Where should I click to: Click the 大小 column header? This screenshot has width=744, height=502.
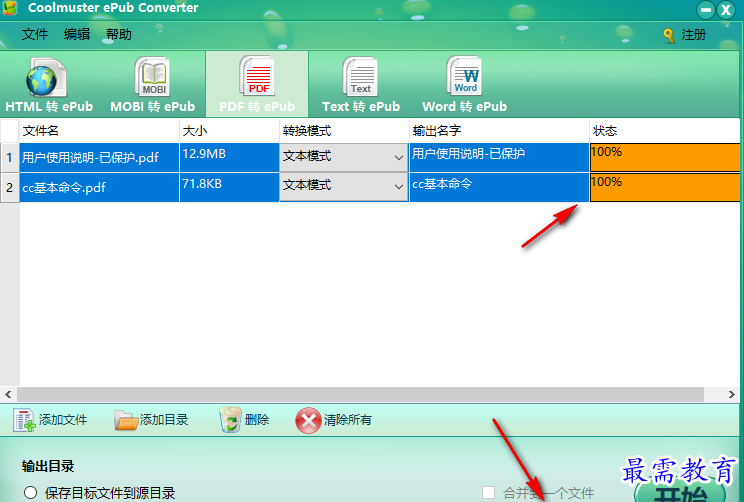[230, 131]
